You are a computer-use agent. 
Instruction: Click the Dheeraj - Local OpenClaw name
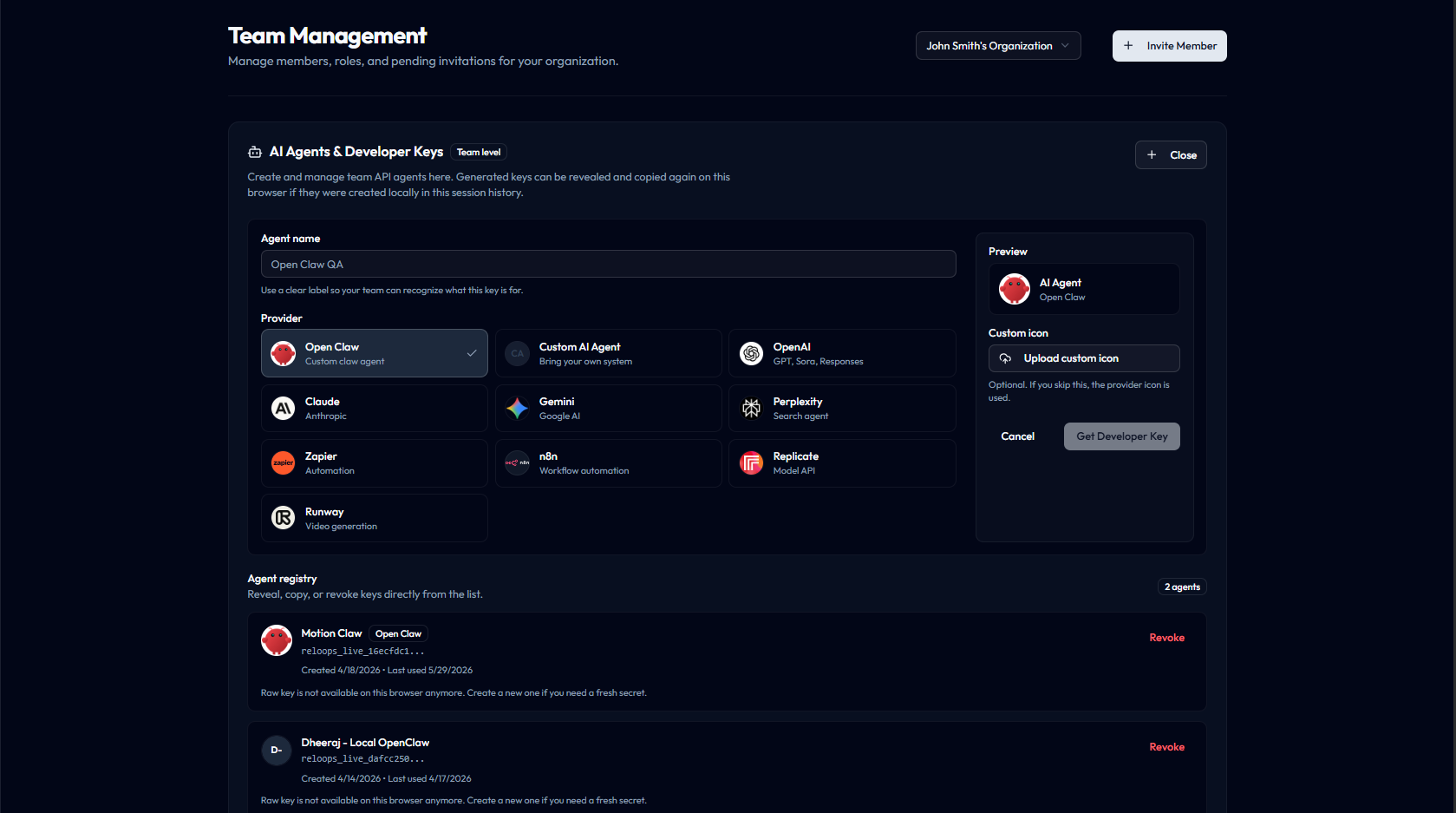click(x=365, y=743)
